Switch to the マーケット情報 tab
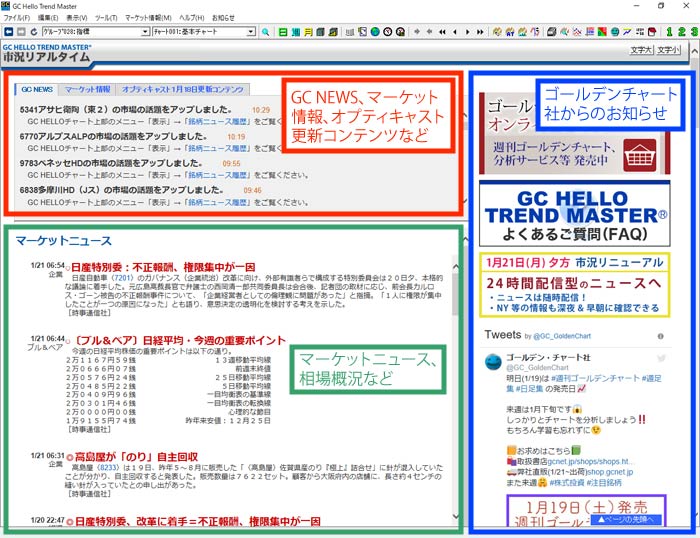 (x=88, y=89)
